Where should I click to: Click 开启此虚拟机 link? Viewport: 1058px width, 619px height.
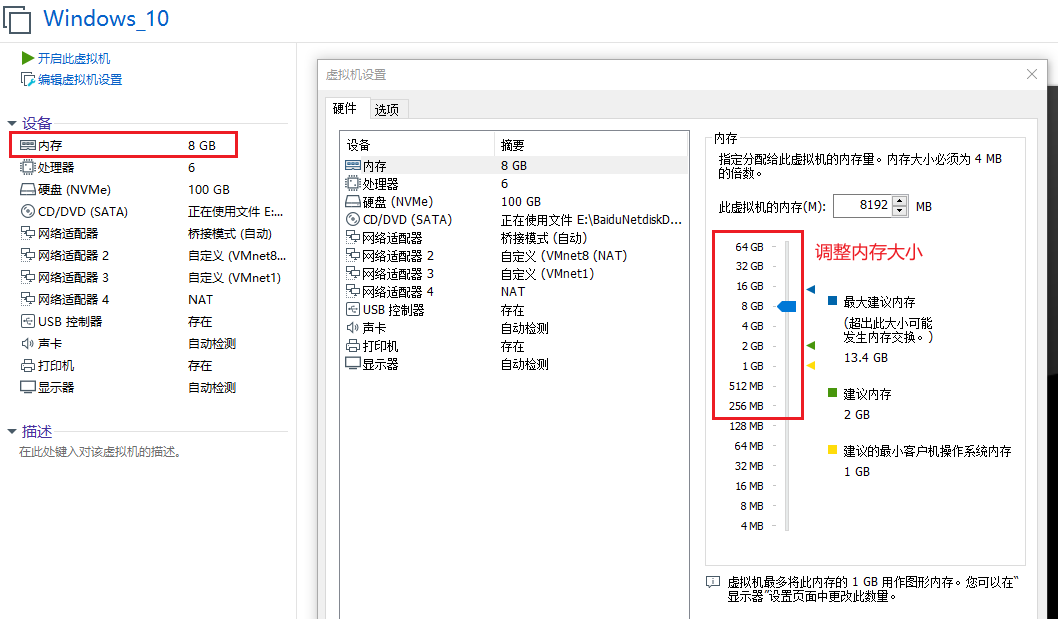74,59
